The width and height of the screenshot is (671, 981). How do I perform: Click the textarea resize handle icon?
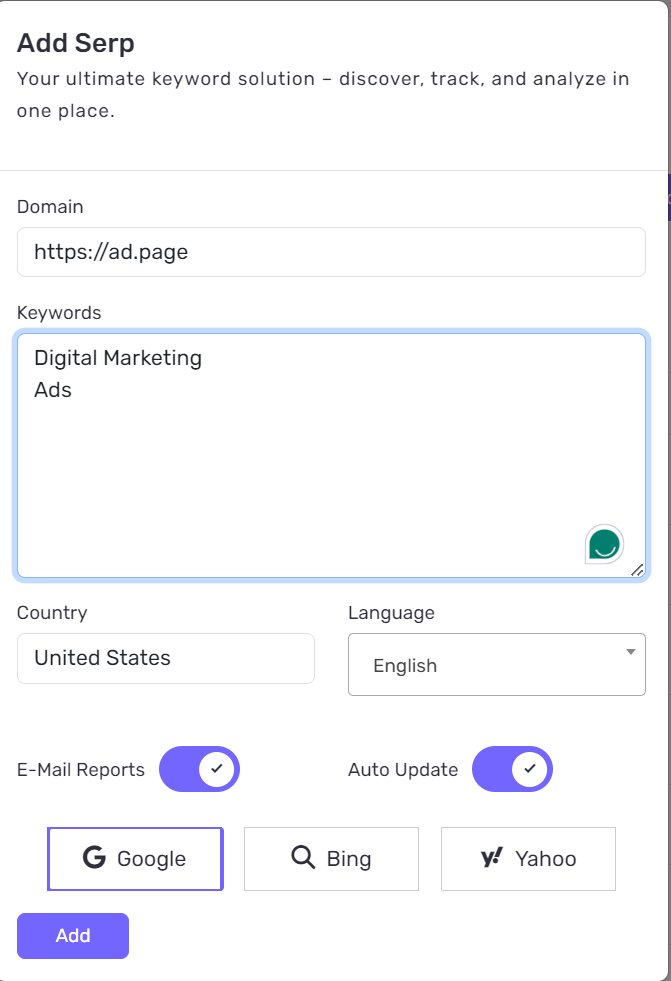(x=637, y=570)
